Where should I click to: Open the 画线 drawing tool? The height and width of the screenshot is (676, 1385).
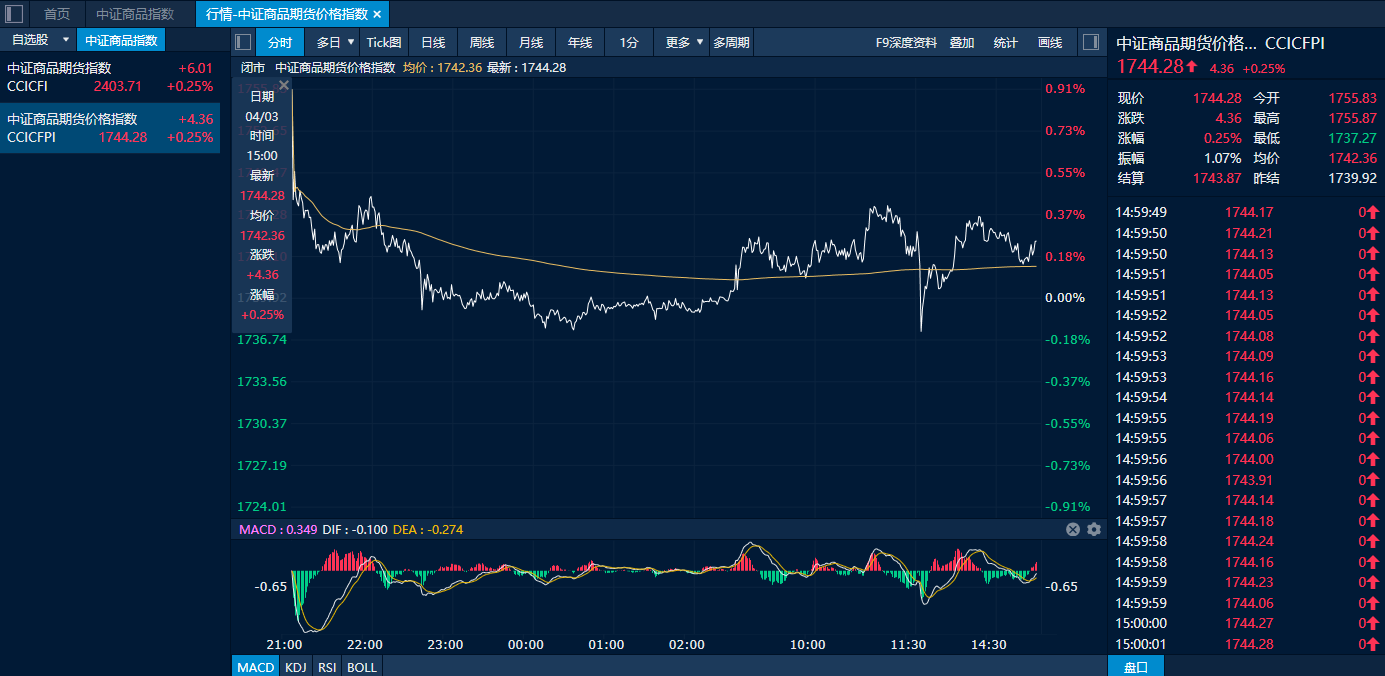click(1050, 42)
